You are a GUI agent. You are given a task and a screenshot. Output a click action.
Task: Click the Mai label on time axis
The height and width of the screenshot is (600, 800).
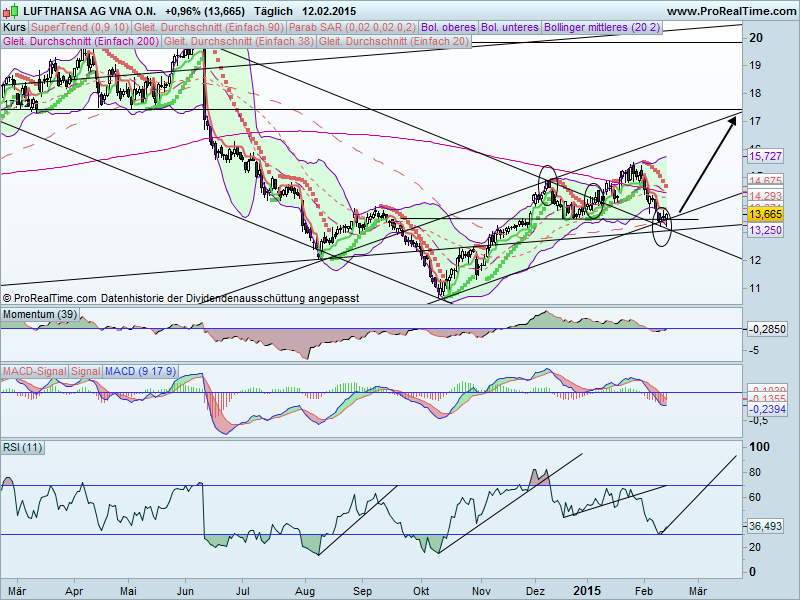tap(128, 591)
